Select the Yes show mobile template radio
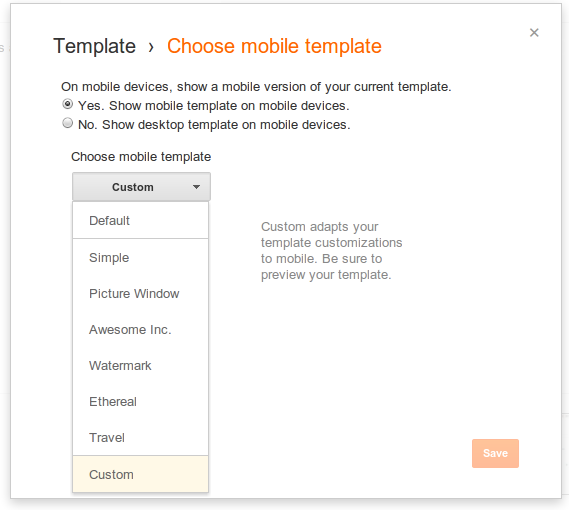 click(x=67, y=104)
